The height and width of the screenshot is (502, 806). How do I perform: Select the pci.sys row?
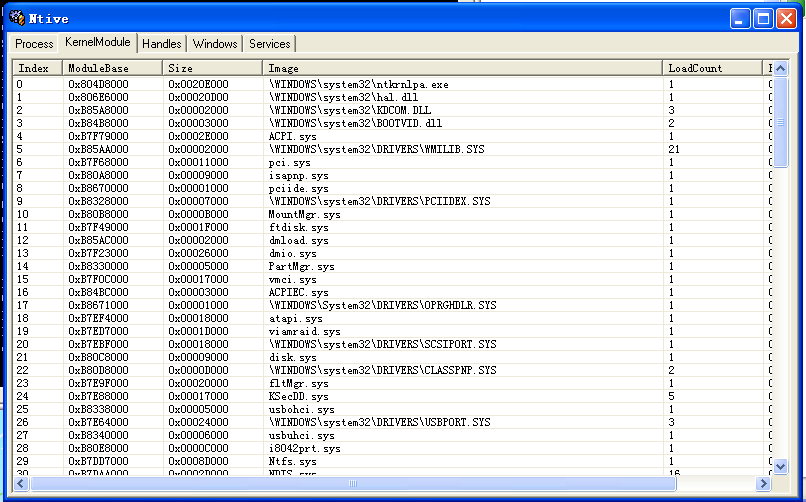pyautogui.click(x=392, y=162)
